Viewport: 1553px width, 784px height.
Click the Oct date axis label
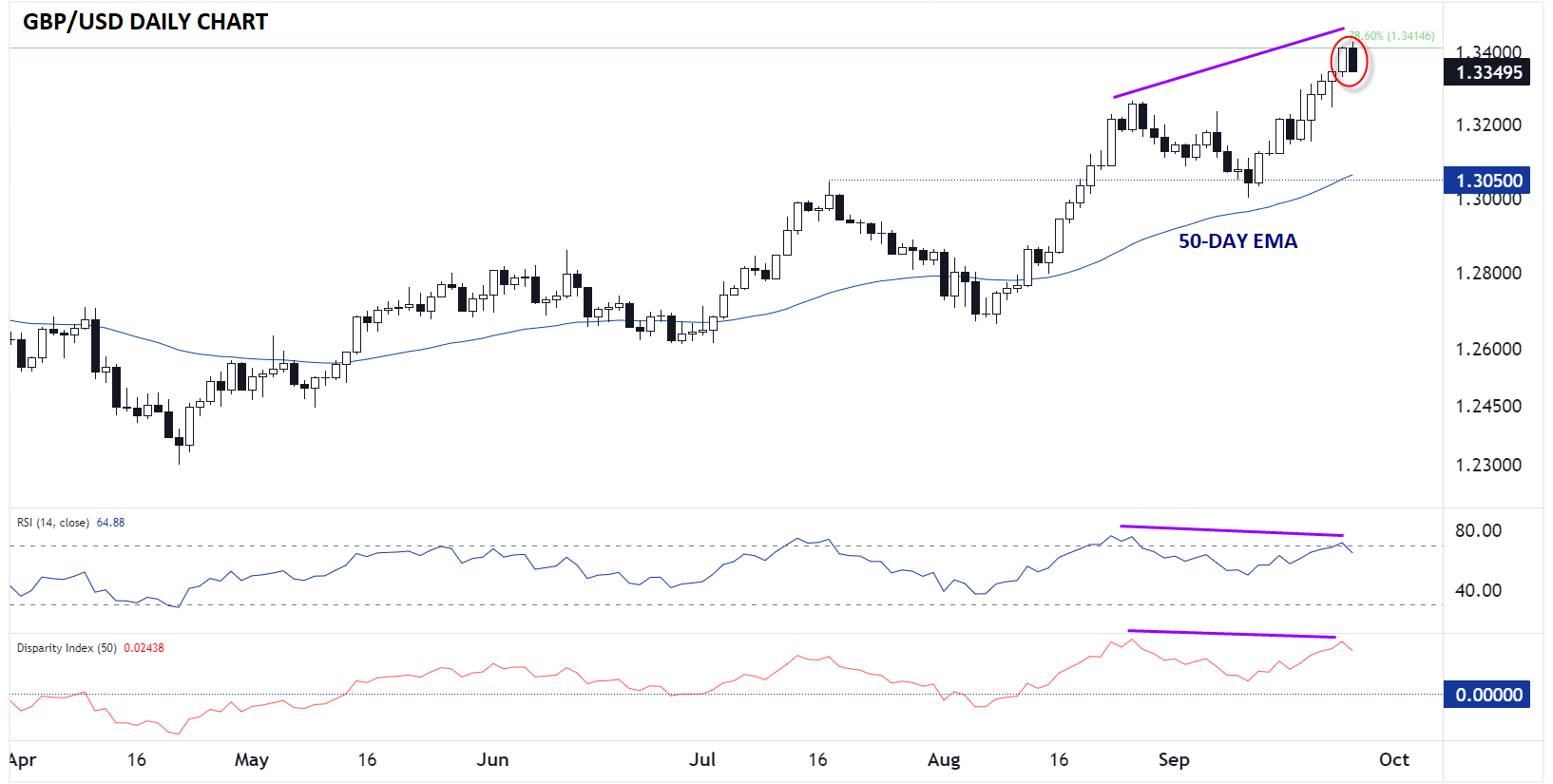[1394, 759]
